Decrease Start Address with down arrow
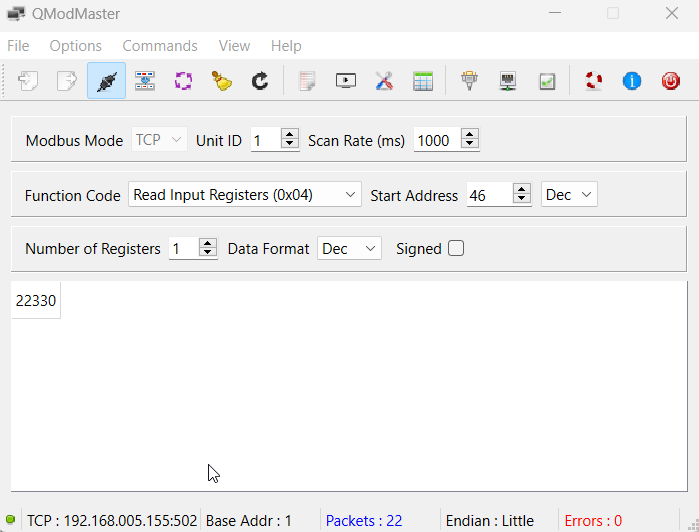Screen dimensions: 699x532 (522, 198)
